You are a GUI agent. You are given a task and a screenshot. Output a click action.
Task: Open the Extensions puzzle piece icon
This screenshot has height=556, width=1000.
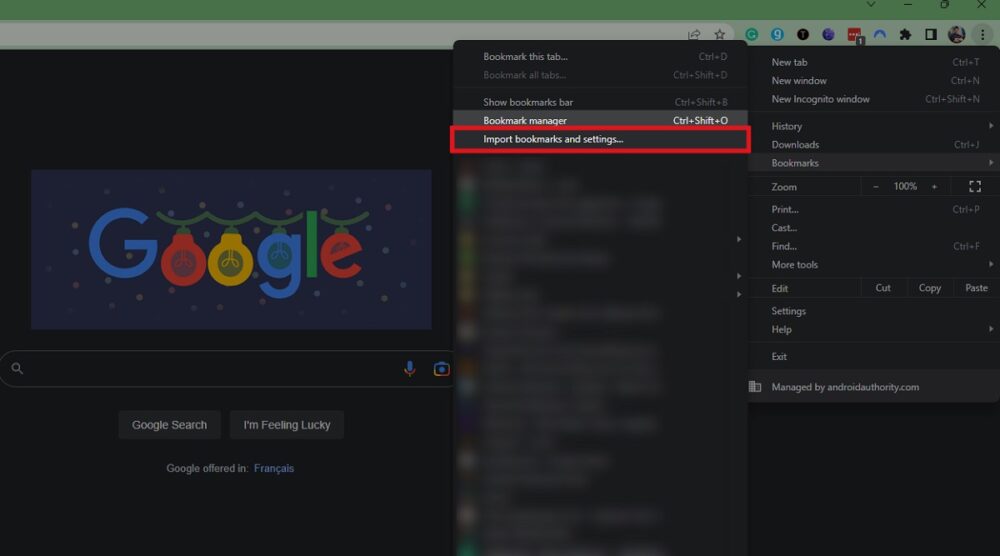pyautogui.click(x=905, y=34)
